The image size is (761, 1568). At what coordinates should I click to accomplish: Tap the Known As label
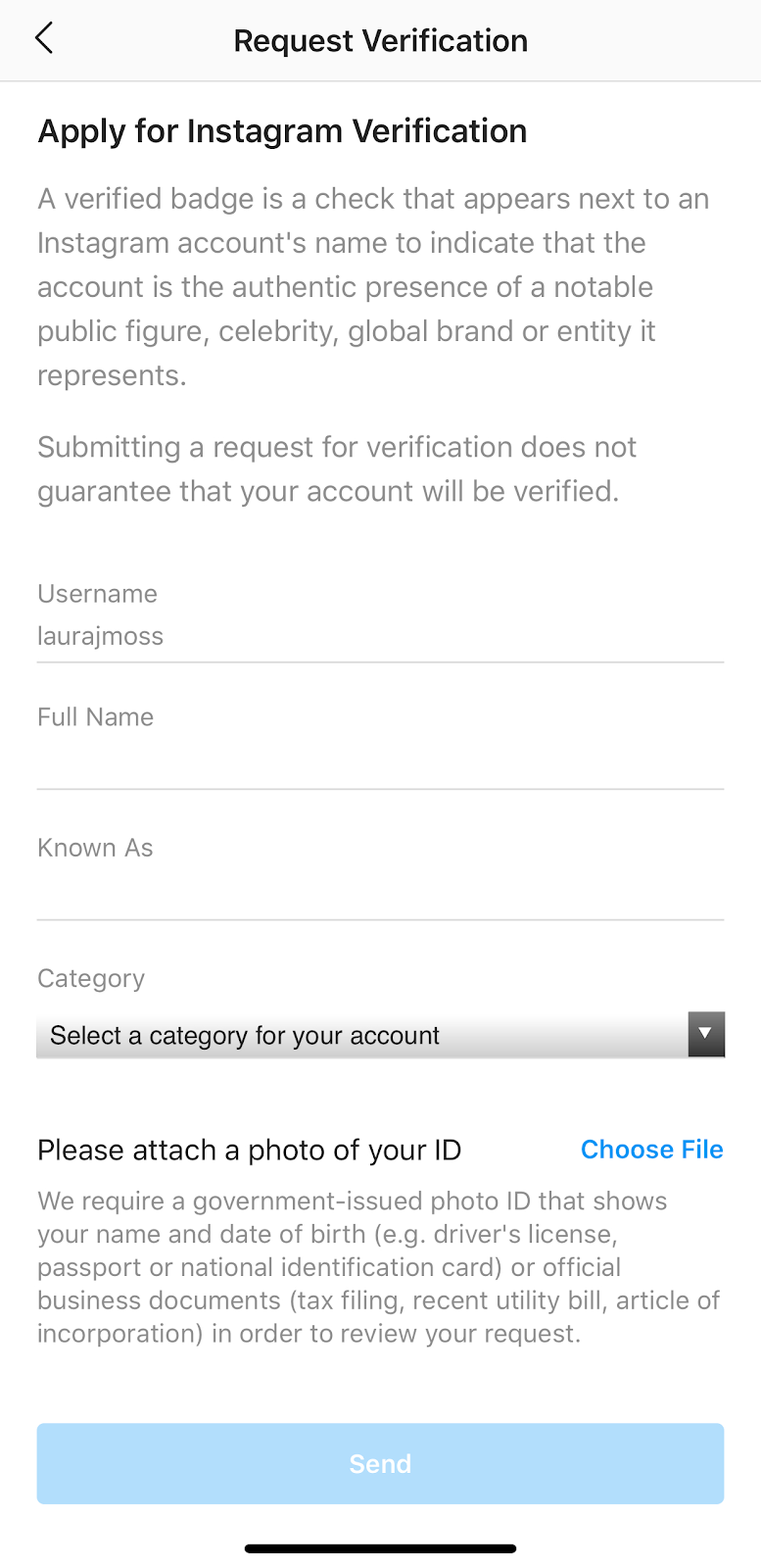[x=95, y=848]
